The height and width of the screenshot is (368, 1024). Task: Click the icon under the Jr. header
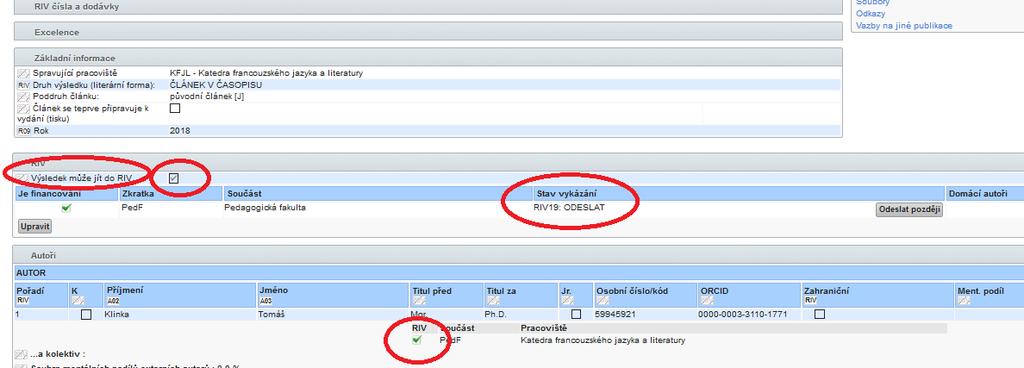(x=568, y=301)
